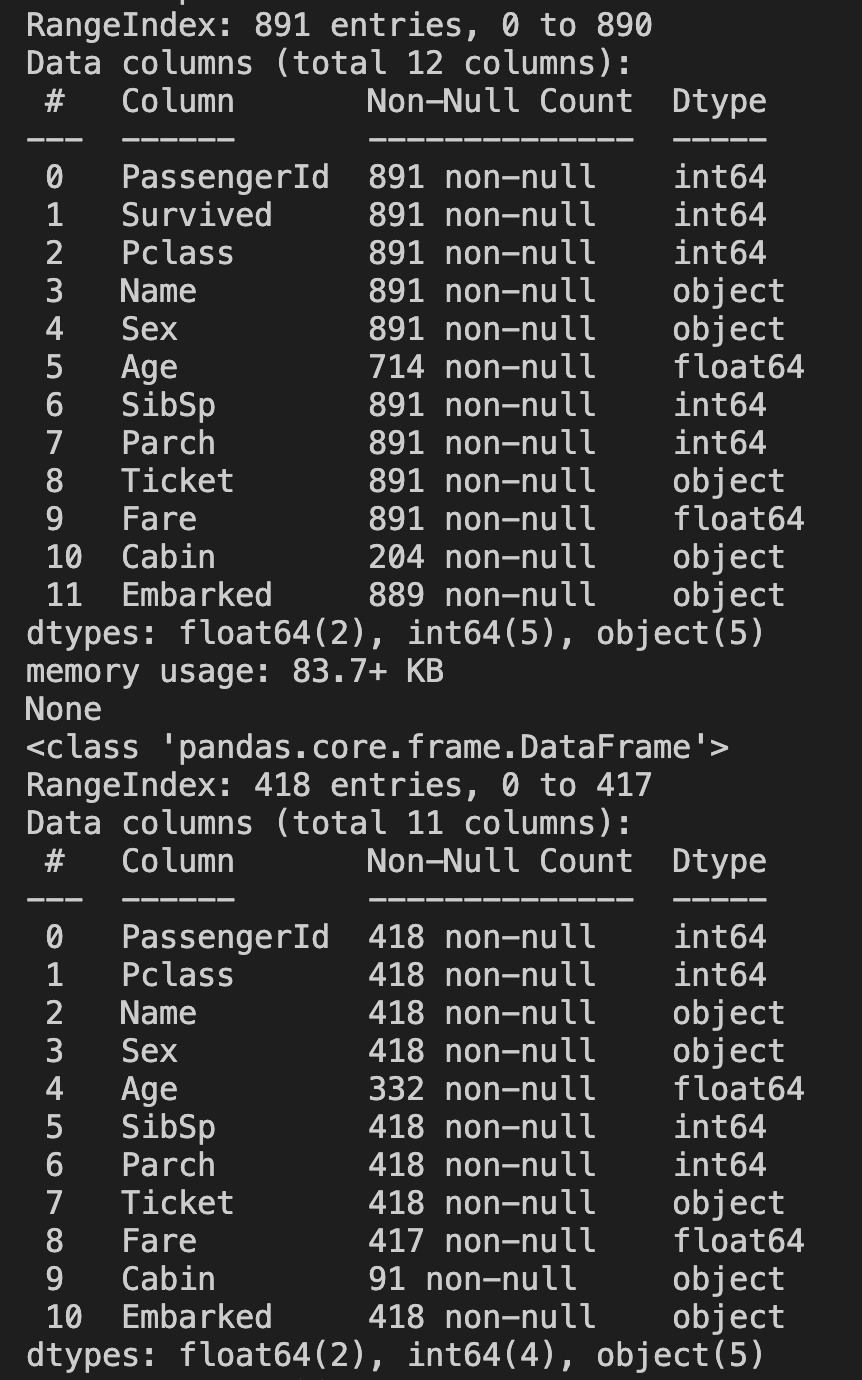
Task: Select the '417 non-null' Fare count
Action: pyautogui.click(x=481, y=1241)
